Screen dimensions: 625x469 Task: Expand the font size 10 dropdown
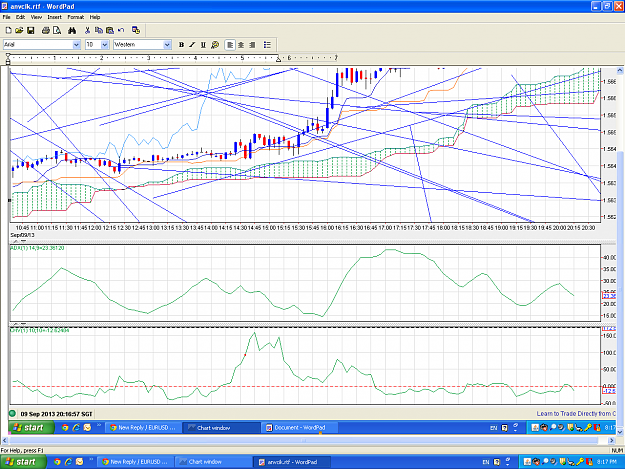pos(105,45)
